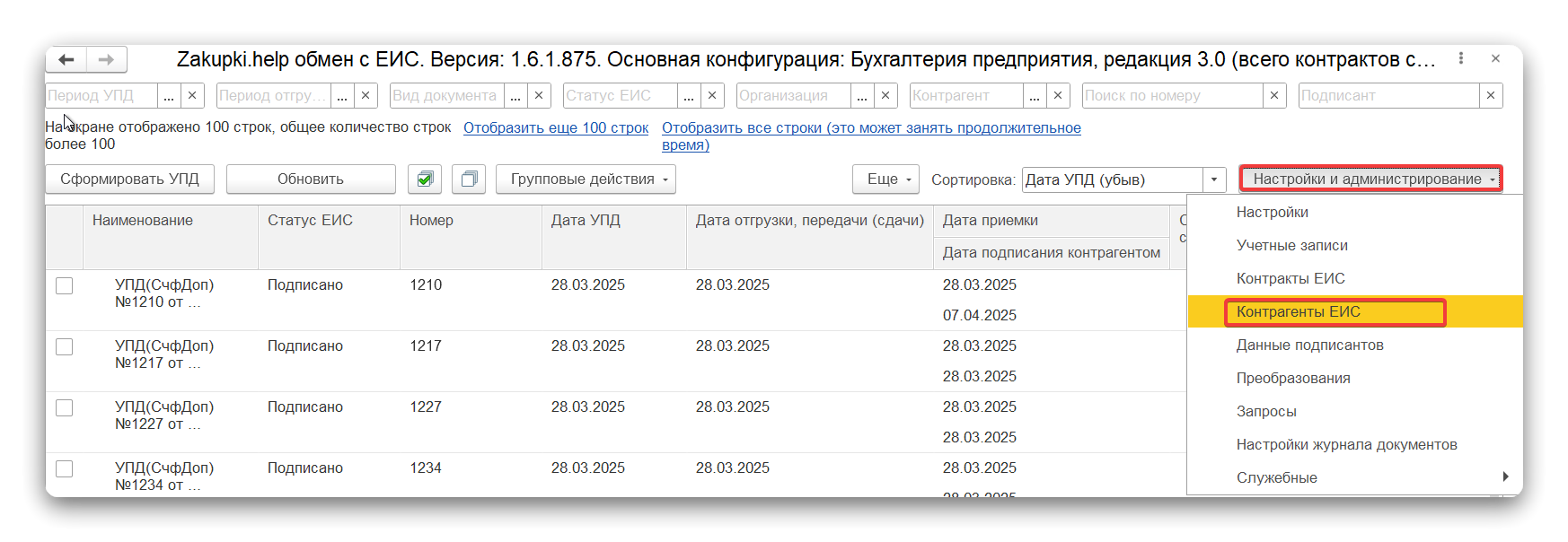Go back with the left arrow button
Image resolution: width=1568 pixels, height=542 pixels.
click(66, 59)
